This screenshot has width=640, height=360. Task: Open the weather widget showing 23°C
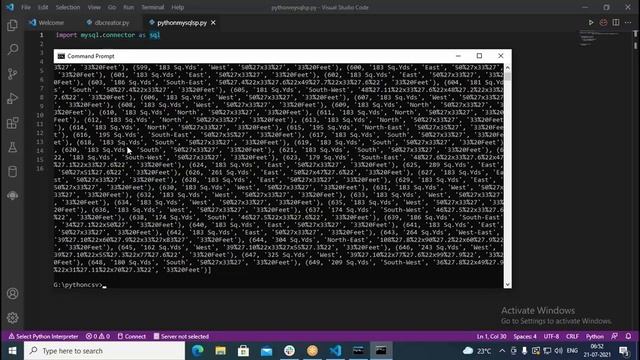click(x=477, y=351)
